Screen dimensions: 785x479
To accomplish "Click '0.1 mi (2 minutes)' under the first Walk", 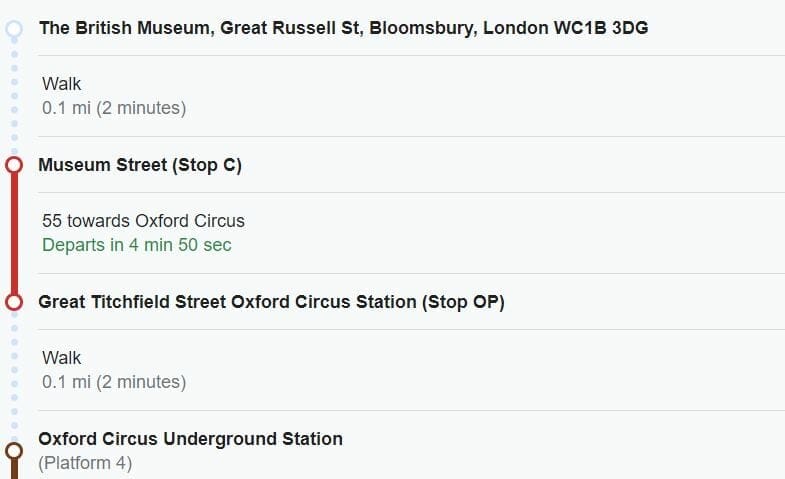I will coord(114,108).
